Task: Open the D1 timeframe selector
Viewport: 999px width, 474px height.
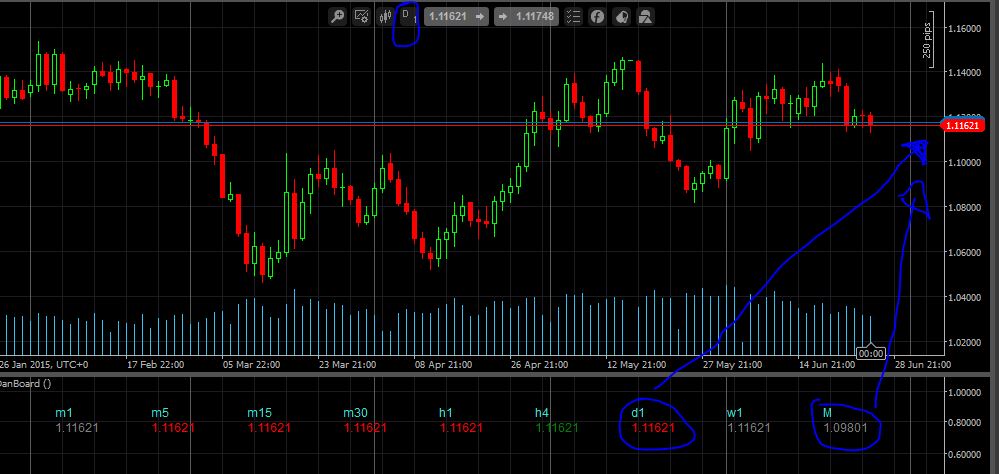Action: point(407,16)
